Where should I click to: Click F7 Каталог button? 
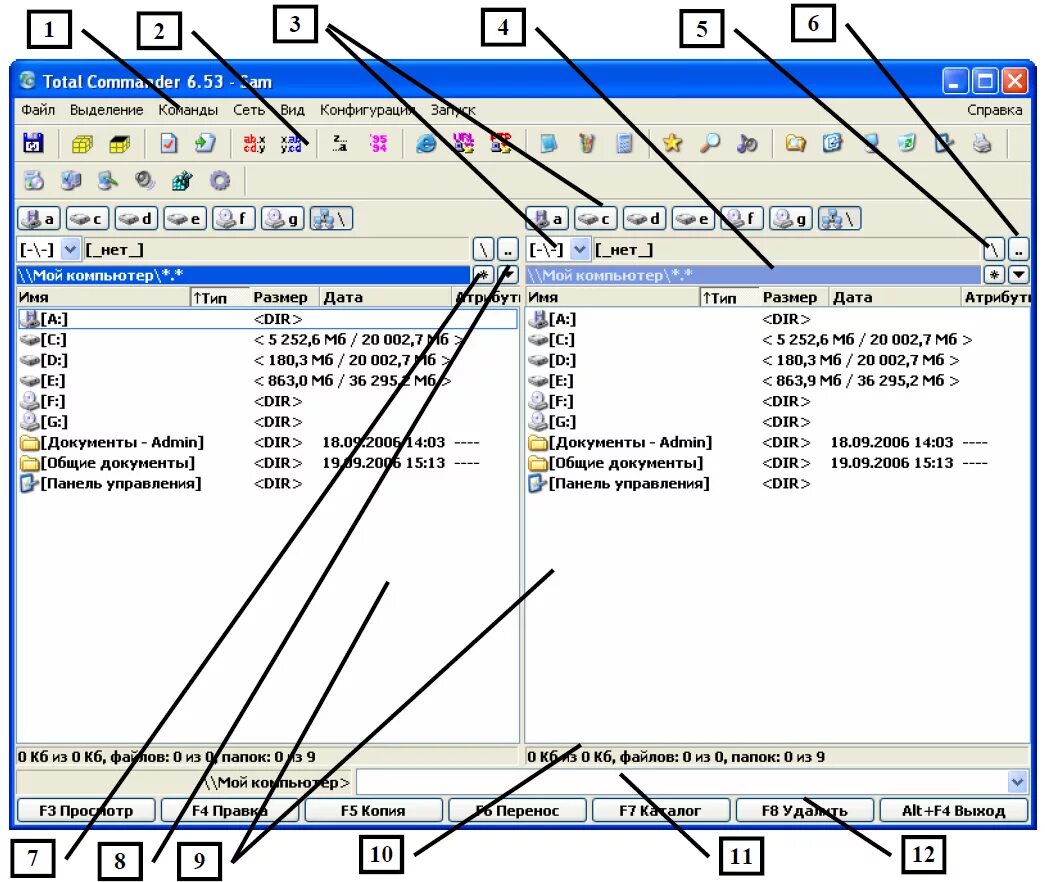point(660,811)
